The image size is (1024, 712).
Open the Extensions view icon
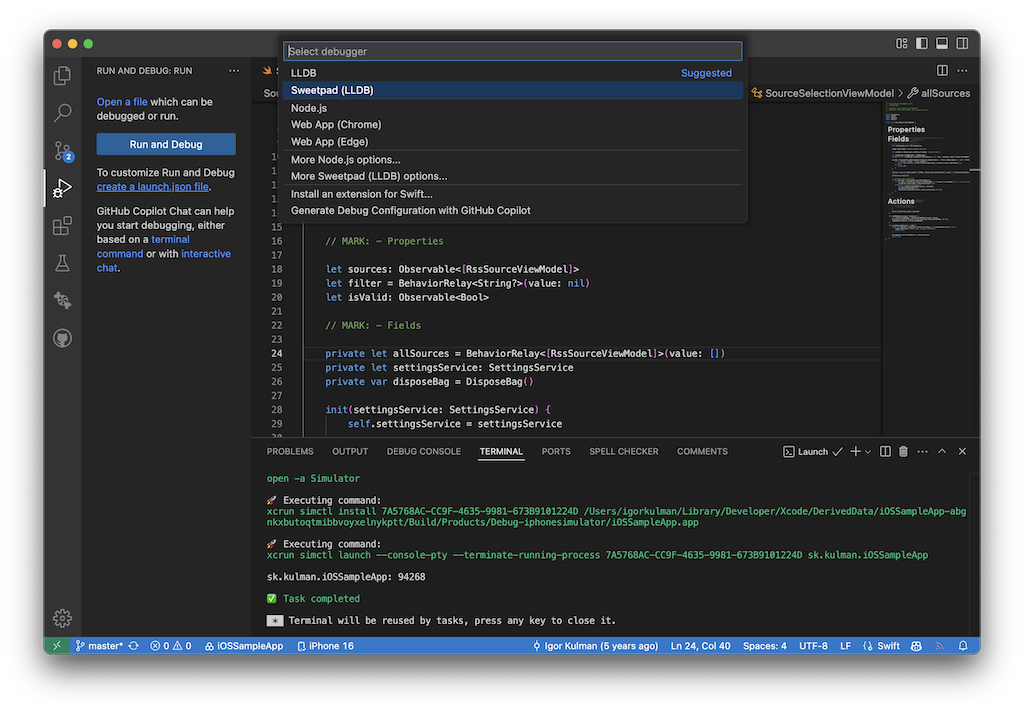62,225
